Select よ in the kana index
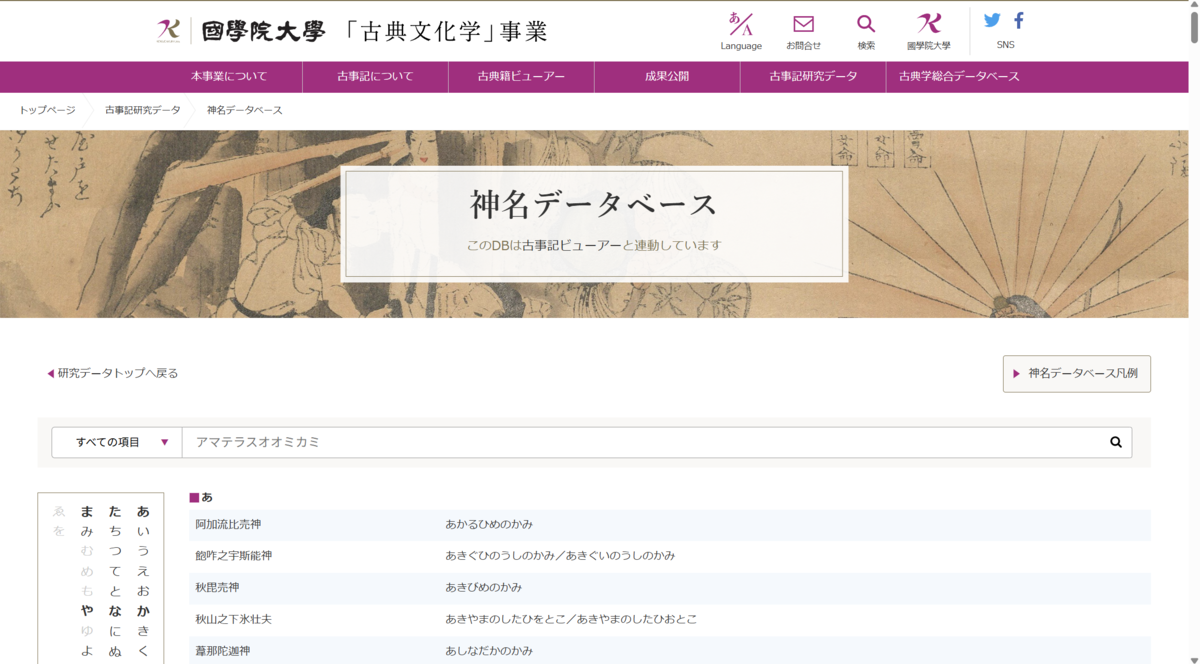1200x664 pixels. (x=87, y=651)
